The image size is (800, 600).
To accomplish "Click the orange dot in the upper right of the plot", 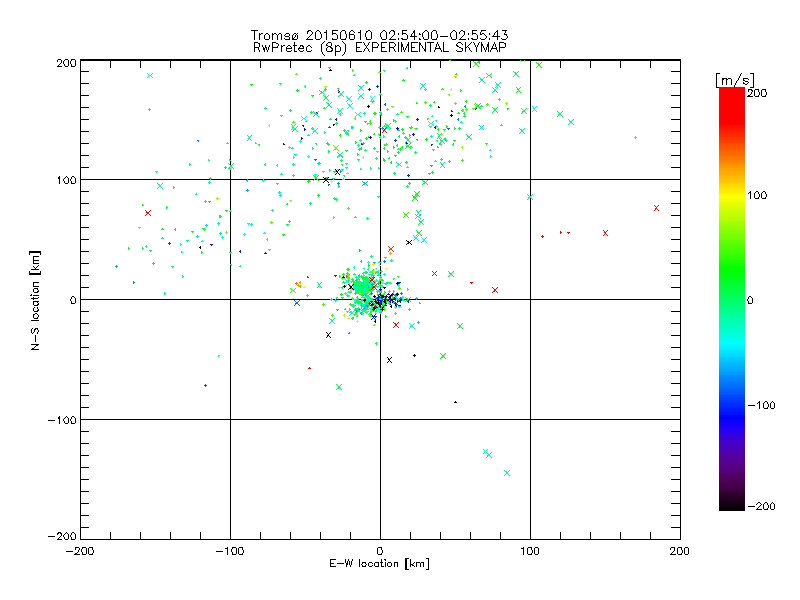I will coord(635,138).
